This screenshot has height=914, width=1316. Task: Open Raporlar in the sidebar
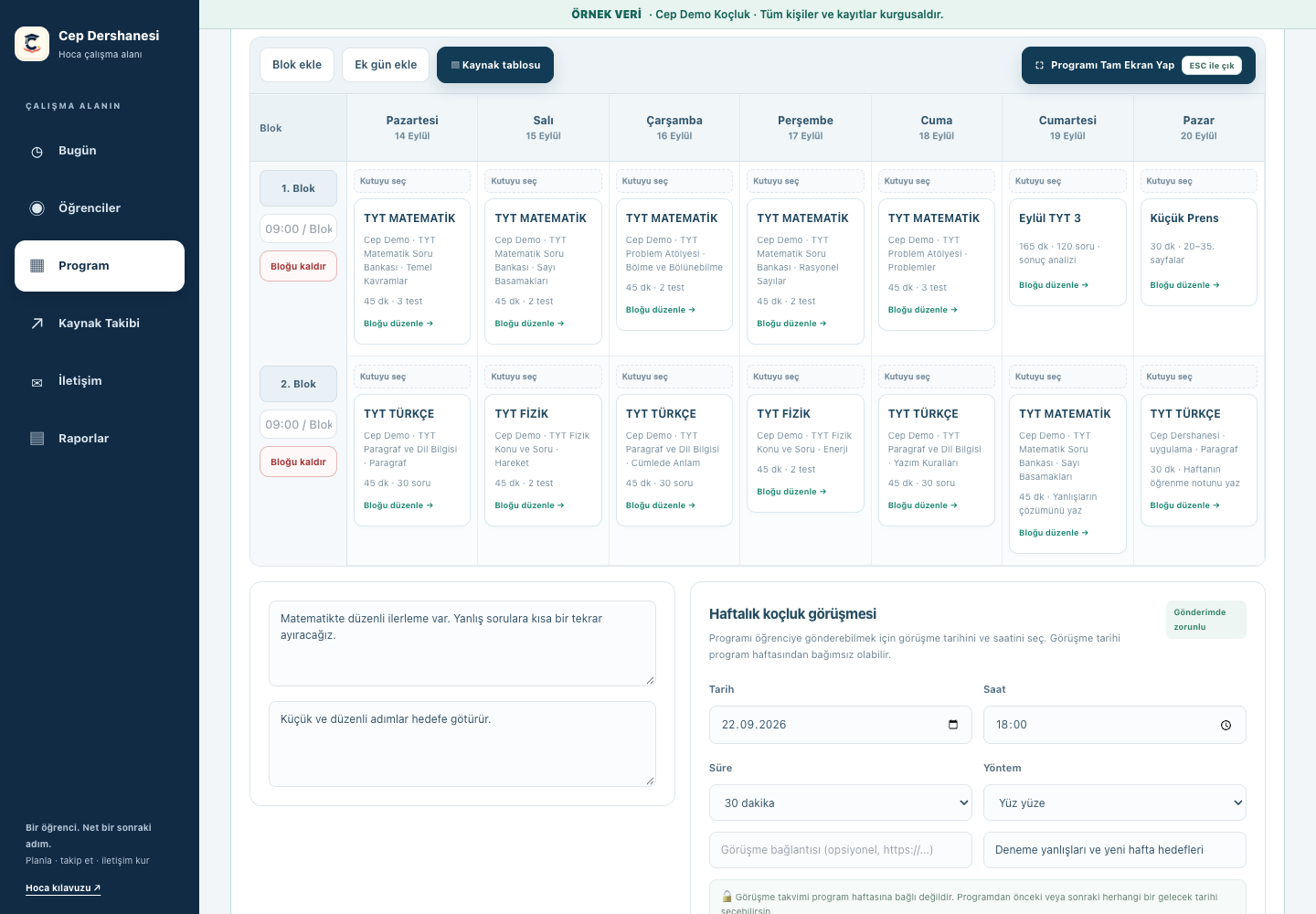pos(100,439)
